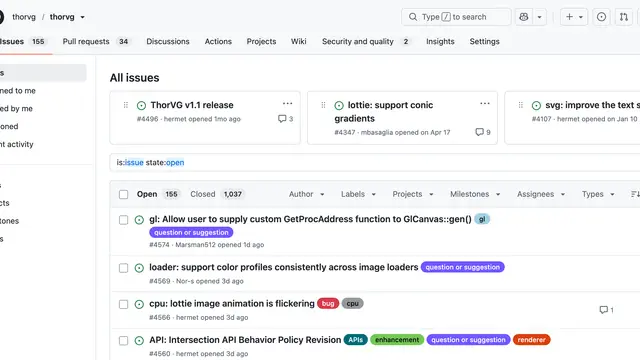This screenshot has width=640, height=360.
Task: Click the comment icon on cpu: lottie flickering row
Action: (603, 310)
